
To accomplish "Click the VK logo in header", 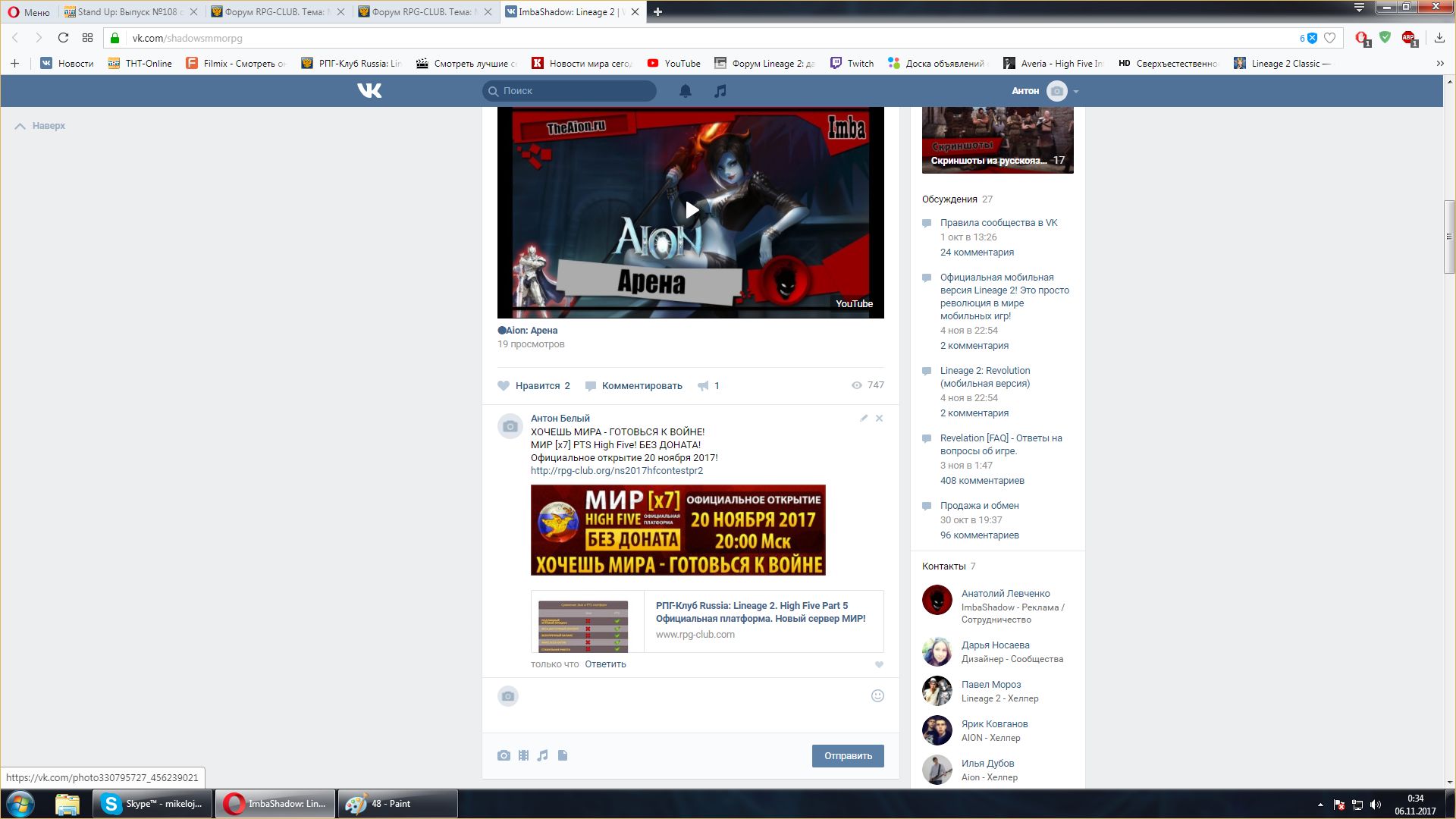I will 369,91.
